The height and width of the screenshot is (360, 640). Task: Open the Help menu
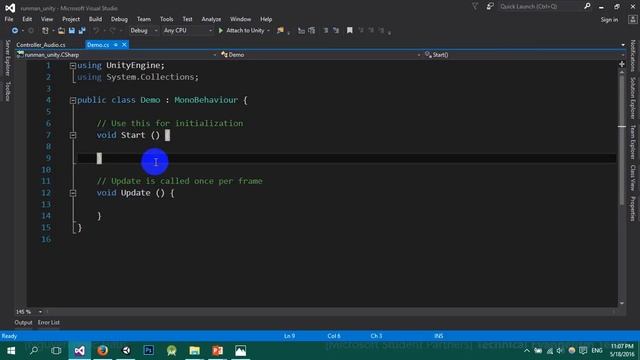point(266,19)
